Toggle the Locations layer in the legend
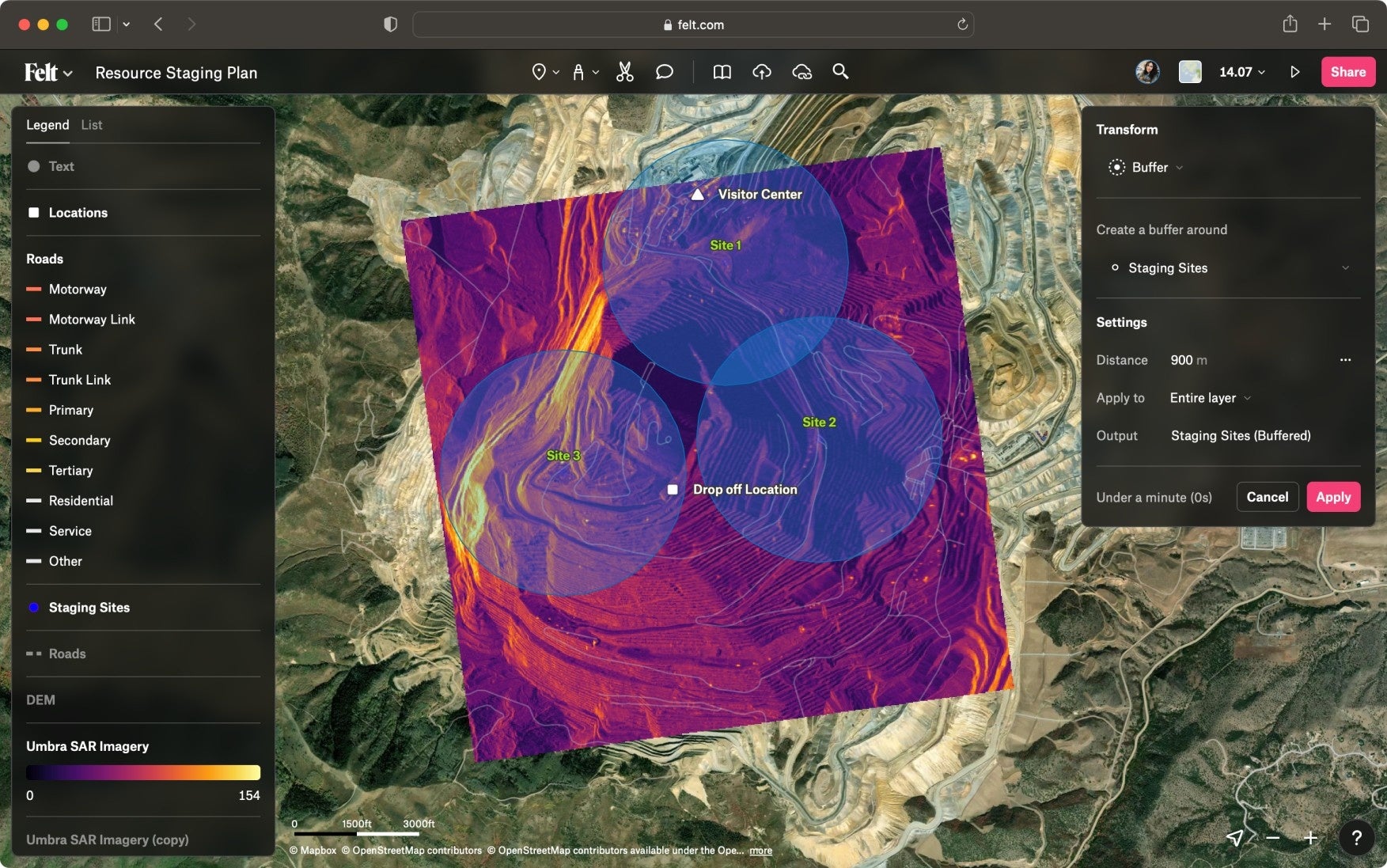The width and height of the screenshot is (1387, 868). tap(78, 213)
